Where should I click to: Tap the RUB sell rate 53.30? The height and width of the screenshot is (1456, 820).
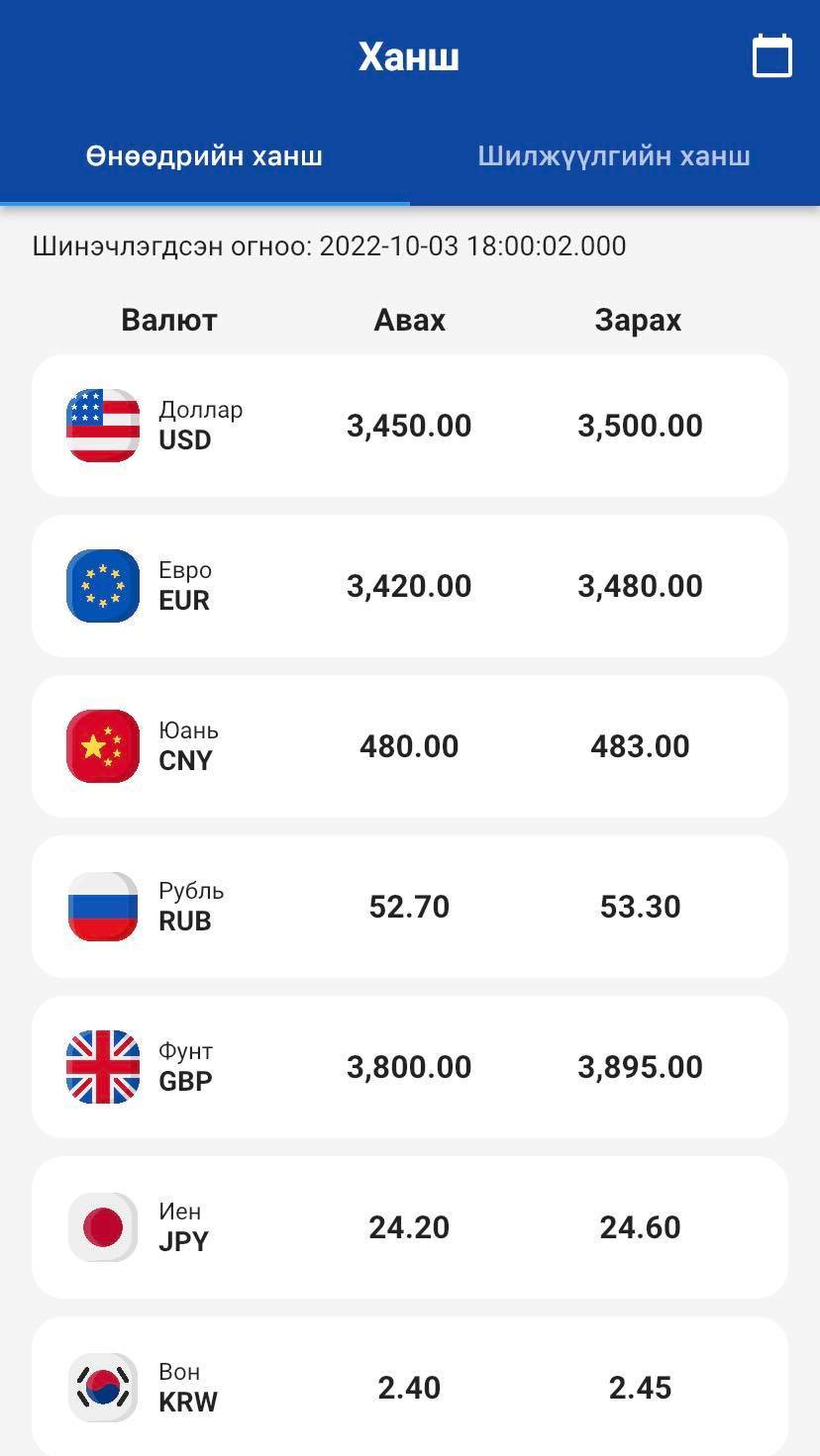[x=640, y=907]
